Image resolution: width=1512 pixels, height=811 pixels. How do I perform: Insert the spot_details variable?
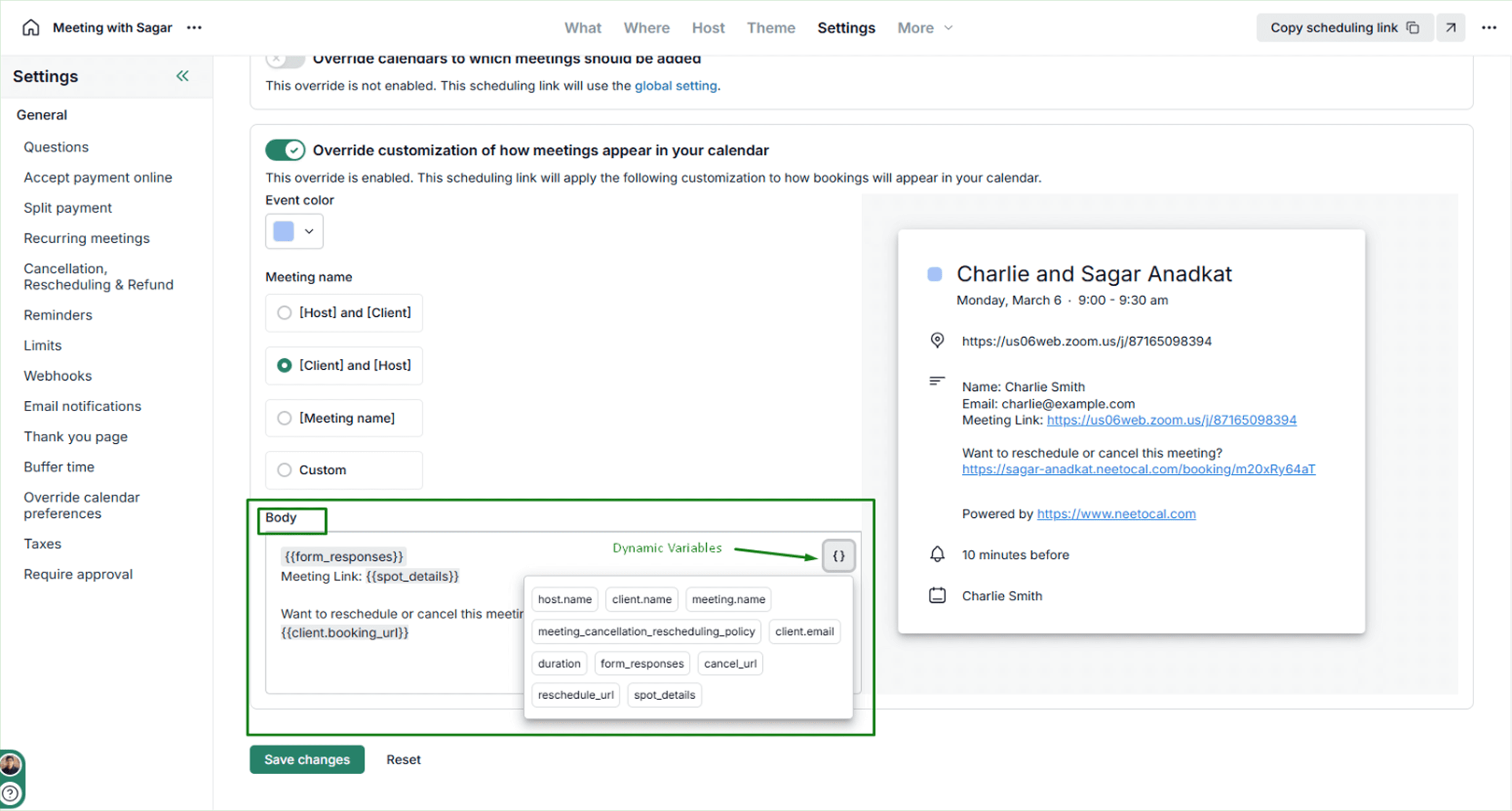[x=664, y=695]
